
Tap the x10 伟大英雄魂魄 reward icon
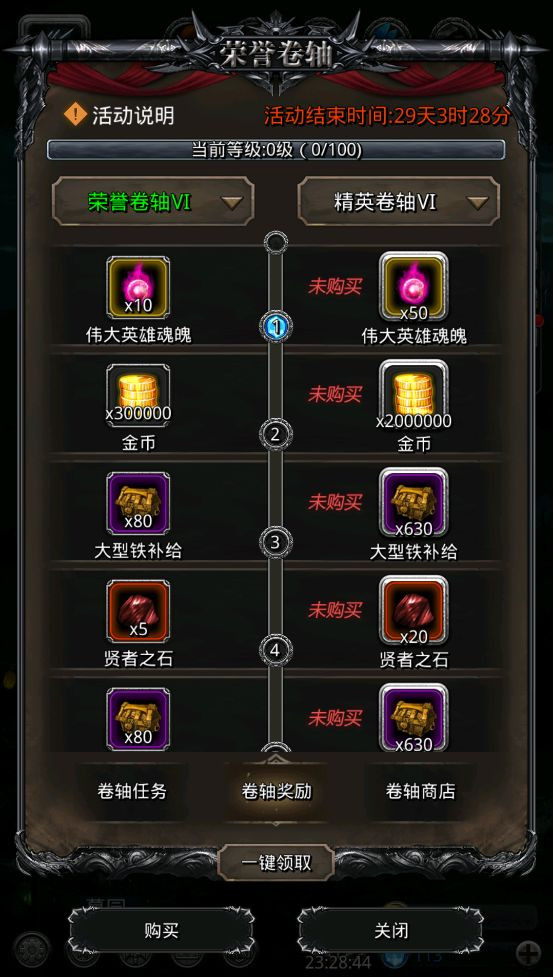click(x=138, y=288)
